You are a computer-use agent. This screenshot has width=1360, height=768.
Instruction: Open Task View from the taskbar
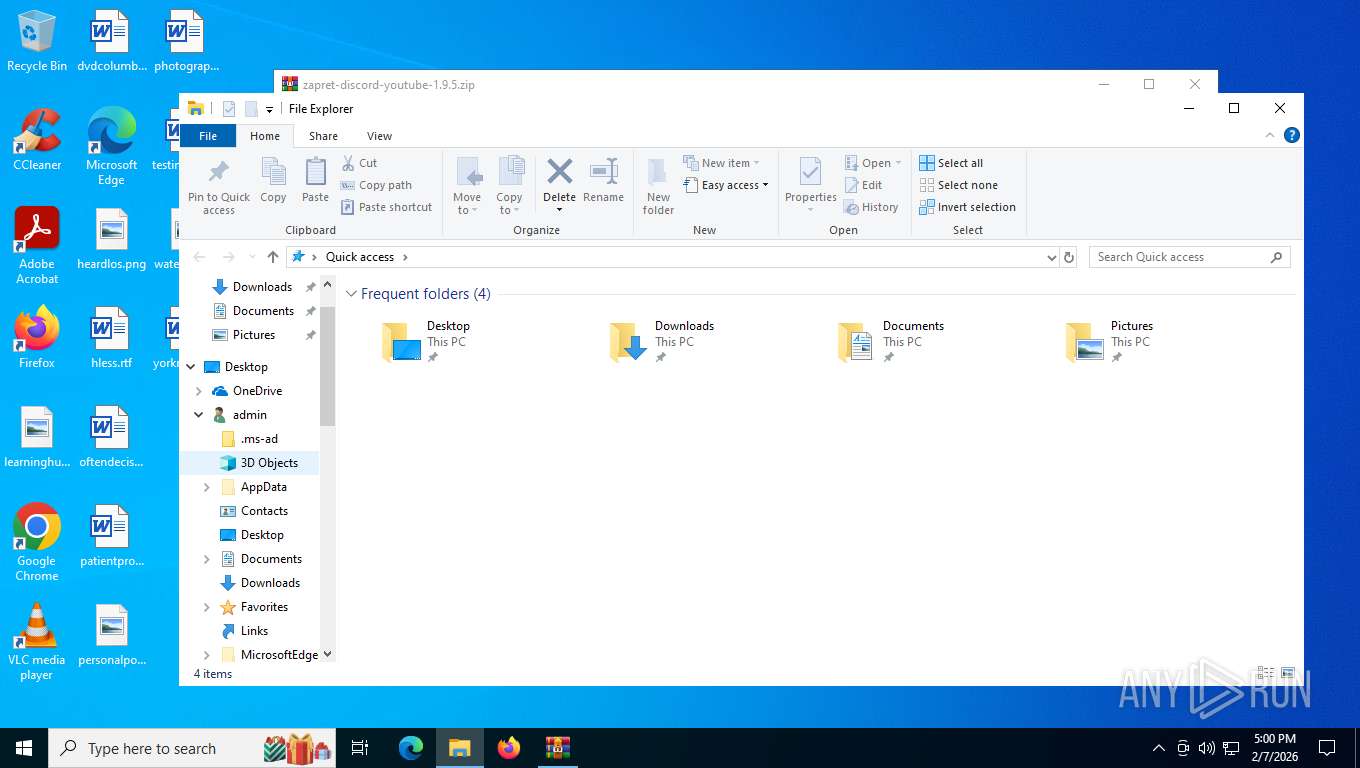pos(360,748)
